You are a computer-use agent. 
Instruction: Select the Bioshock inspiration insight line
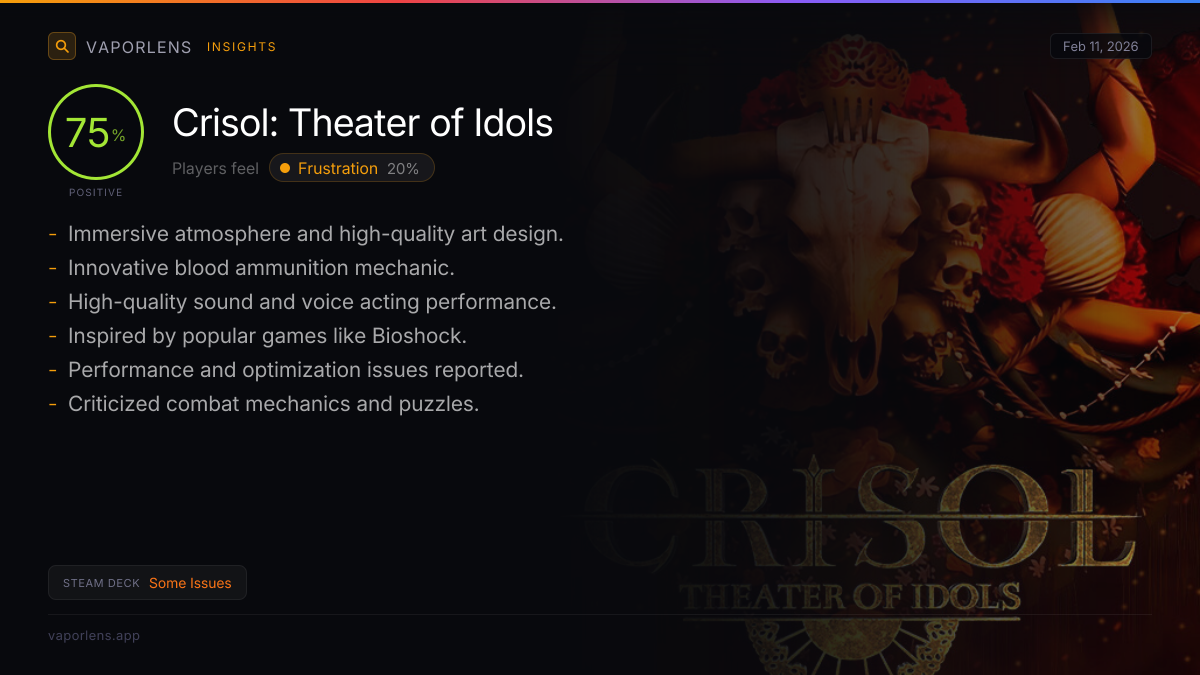tap(267, 336)
